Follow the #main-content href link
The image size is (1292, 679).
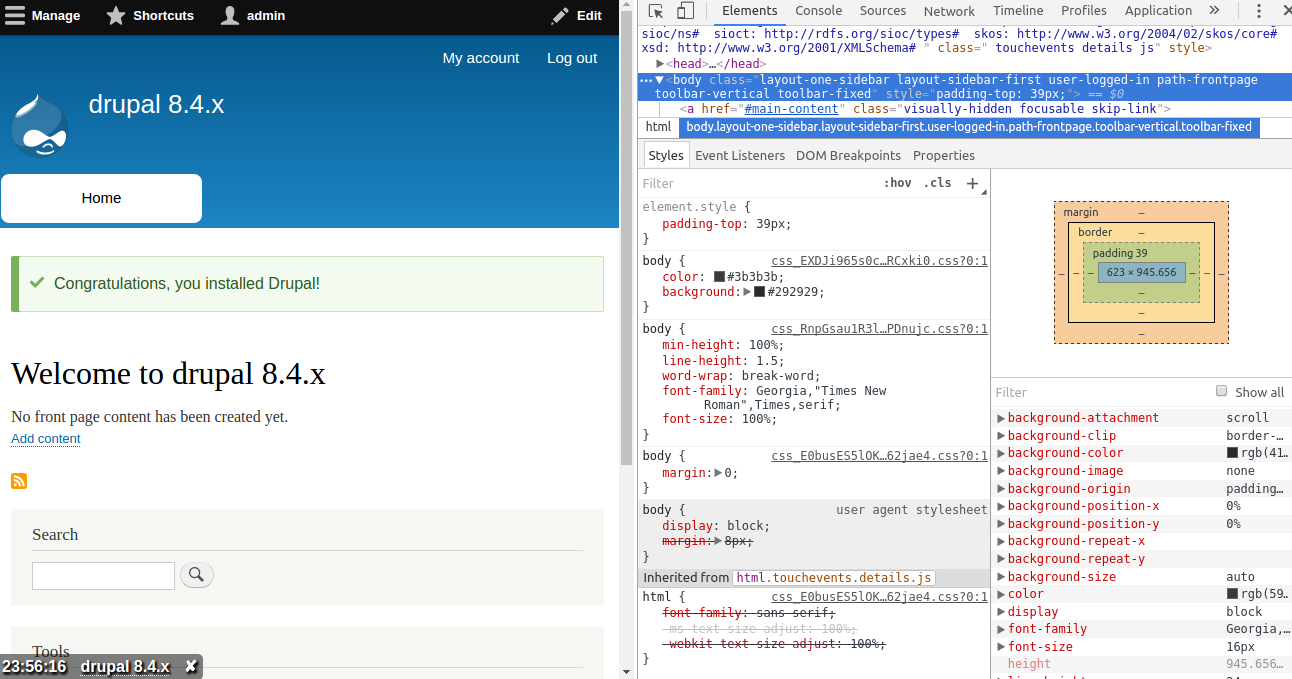click(792, 109)
